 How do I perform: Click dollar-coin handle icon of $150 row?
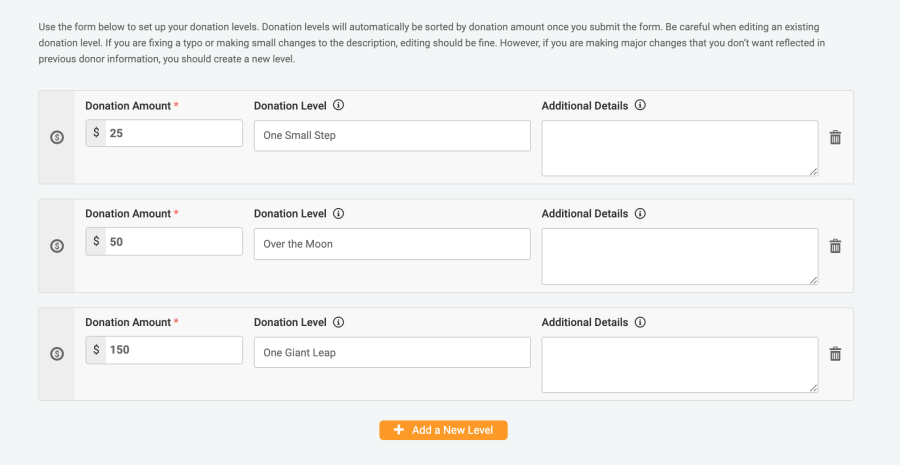57,354
